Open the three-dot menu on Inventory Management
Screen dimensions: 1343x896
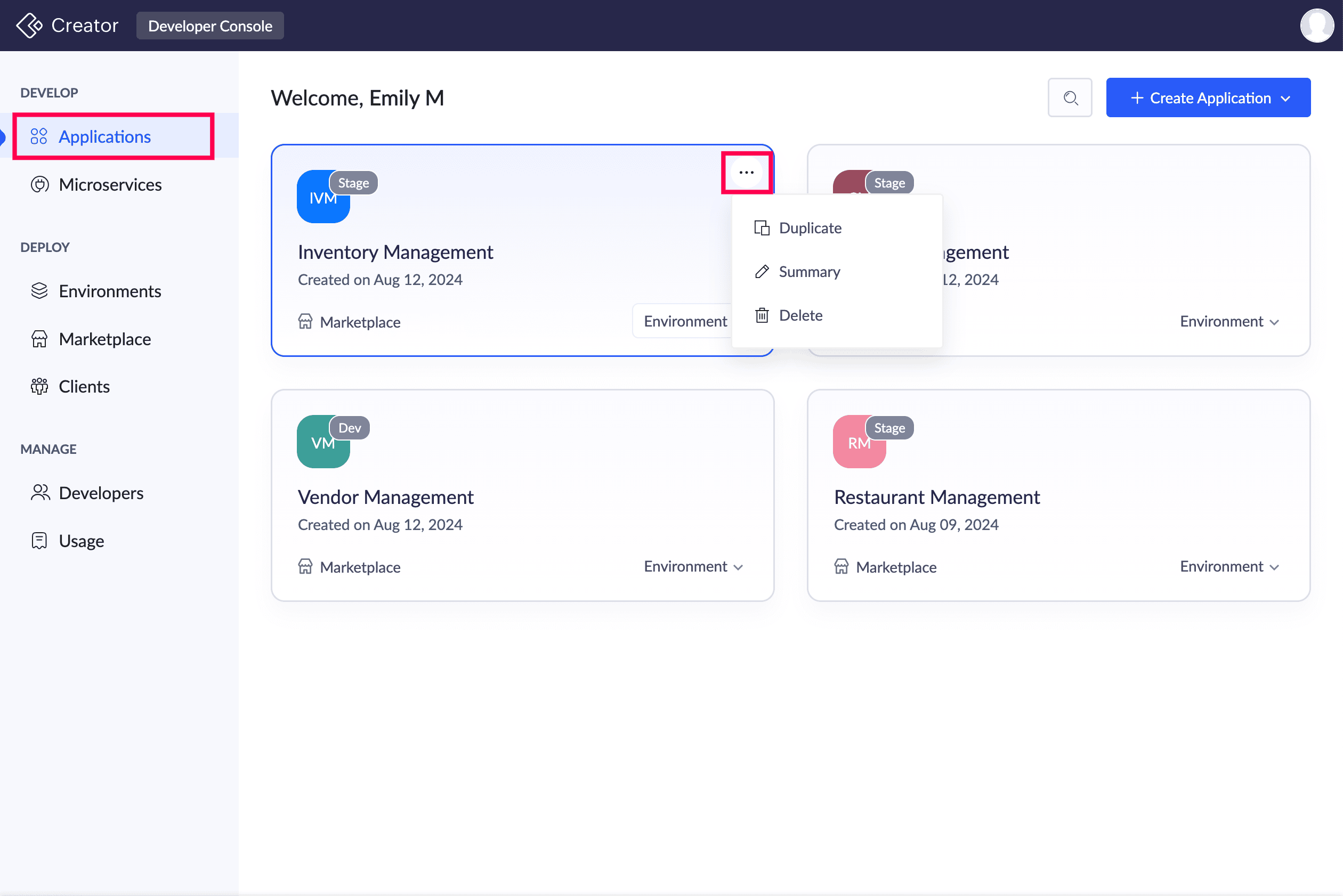coord(746,172)
